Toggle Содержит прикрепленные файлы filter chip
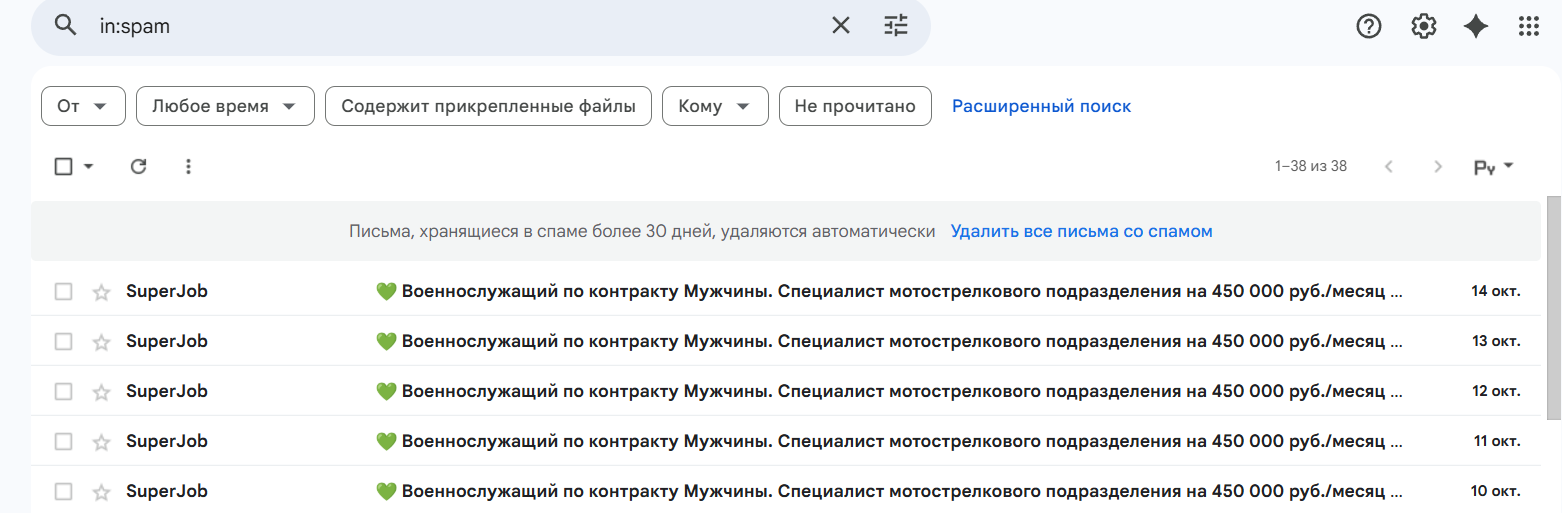Image resolution: width=1562 pixels, height=513 pixels. [488, 106]
